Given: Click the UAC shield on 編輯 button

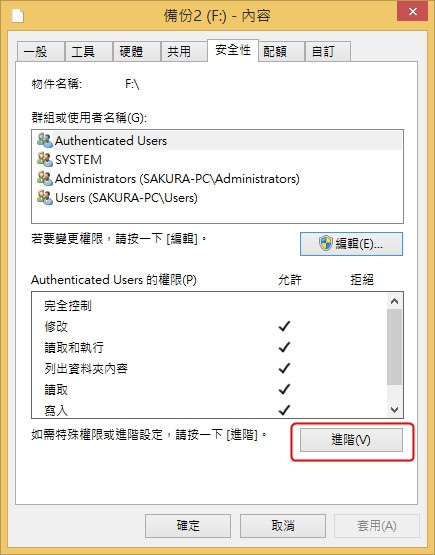Looking at the screenshot, I should [x=326, y=244].
